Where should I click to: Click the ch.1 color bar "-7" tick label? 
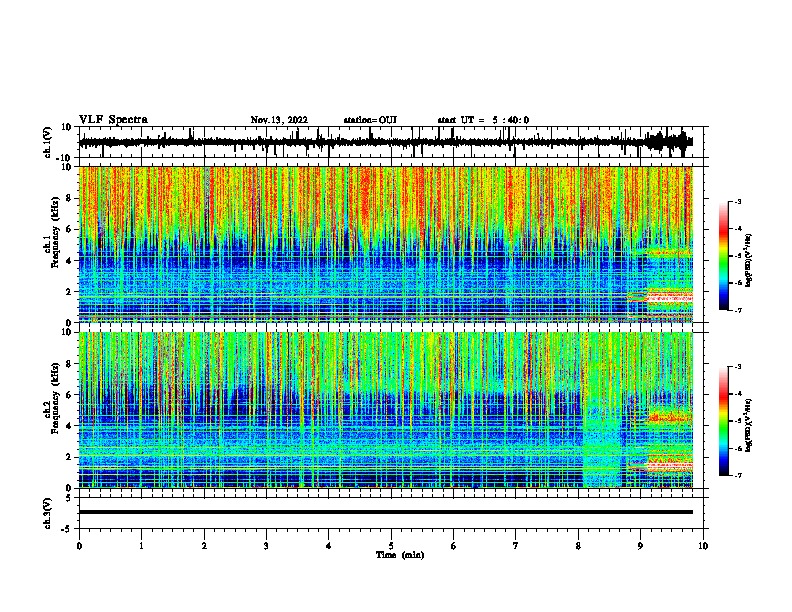(737, 310)
